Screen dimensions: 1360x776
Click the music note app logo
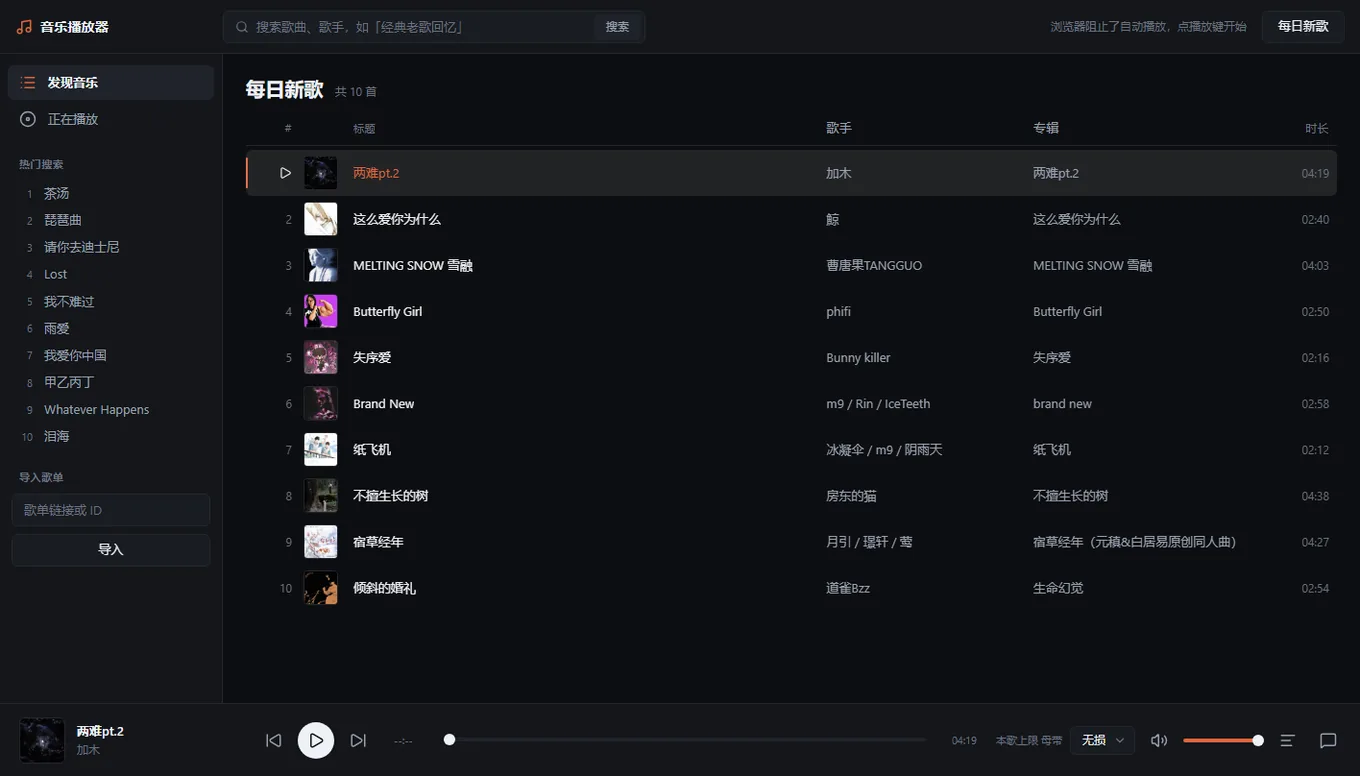coord(24,27)
